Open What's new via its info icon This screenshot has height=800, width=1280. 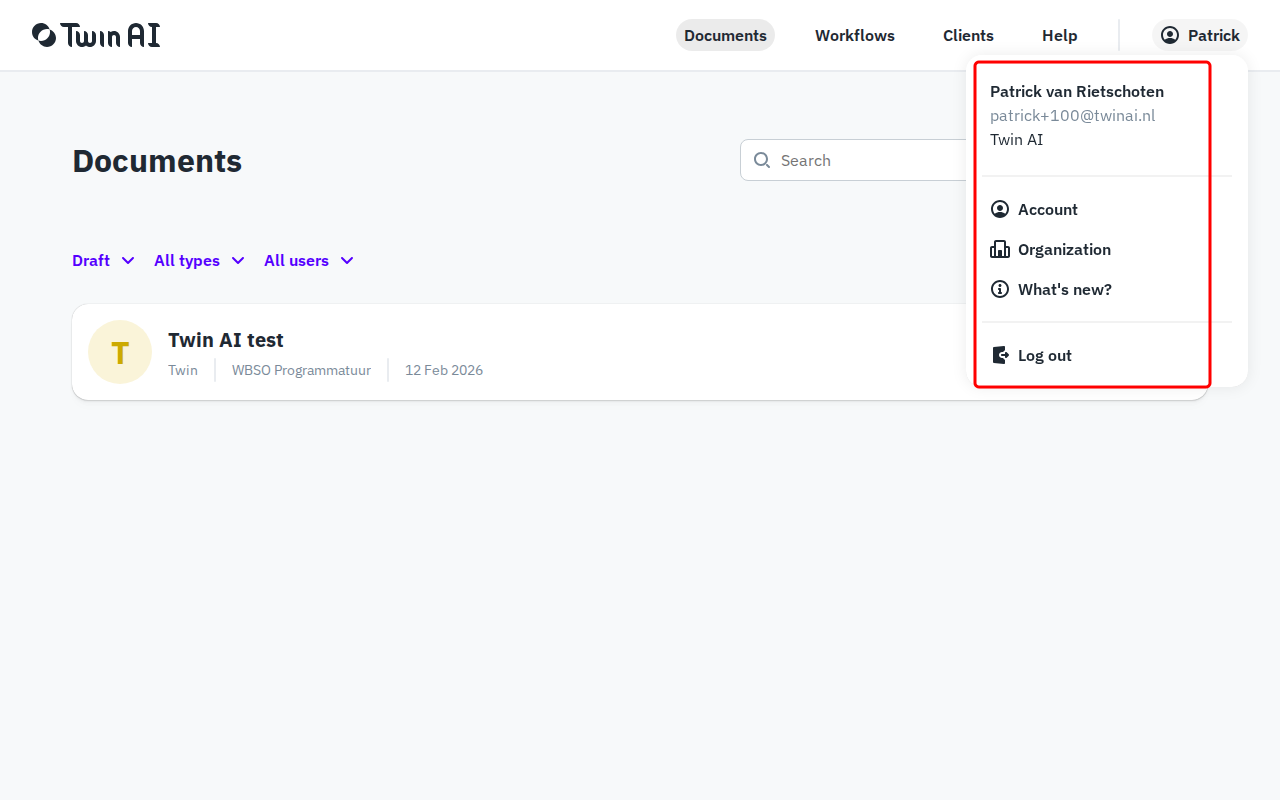point(1000,289)
